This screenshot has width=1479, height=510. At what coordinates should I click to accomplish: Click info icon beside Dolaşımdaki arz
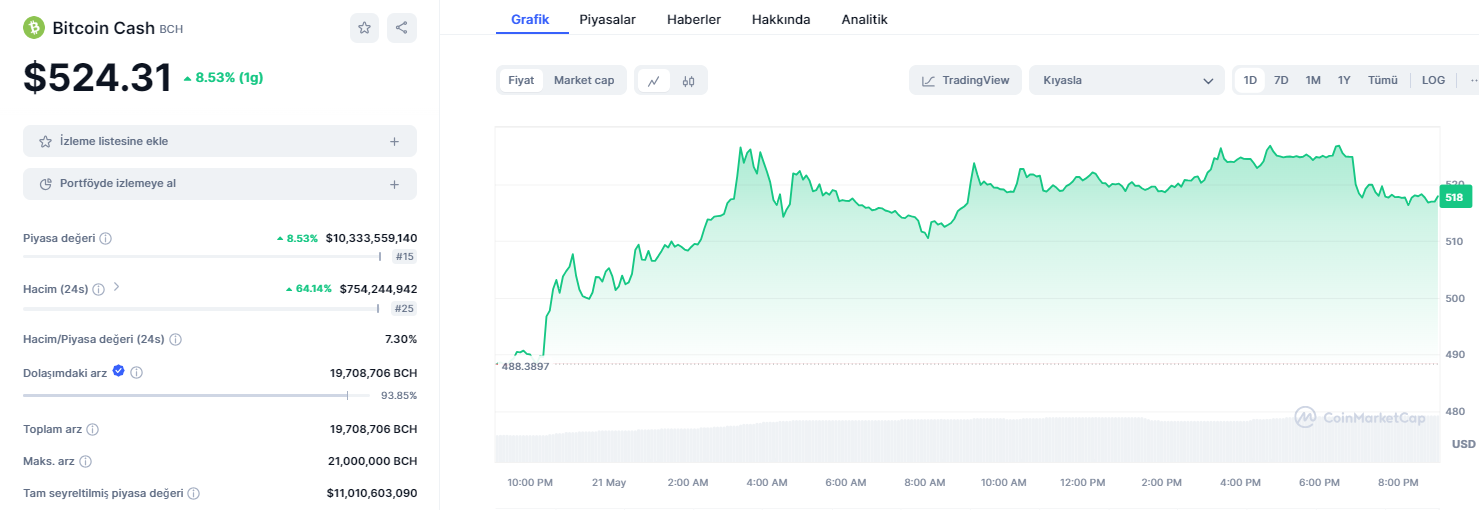(x=137, y=372)
